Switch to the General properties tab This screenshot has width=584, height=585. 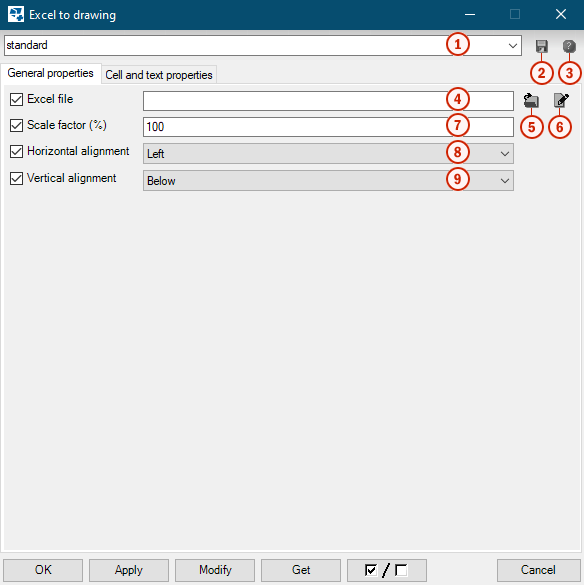point(50,73)
